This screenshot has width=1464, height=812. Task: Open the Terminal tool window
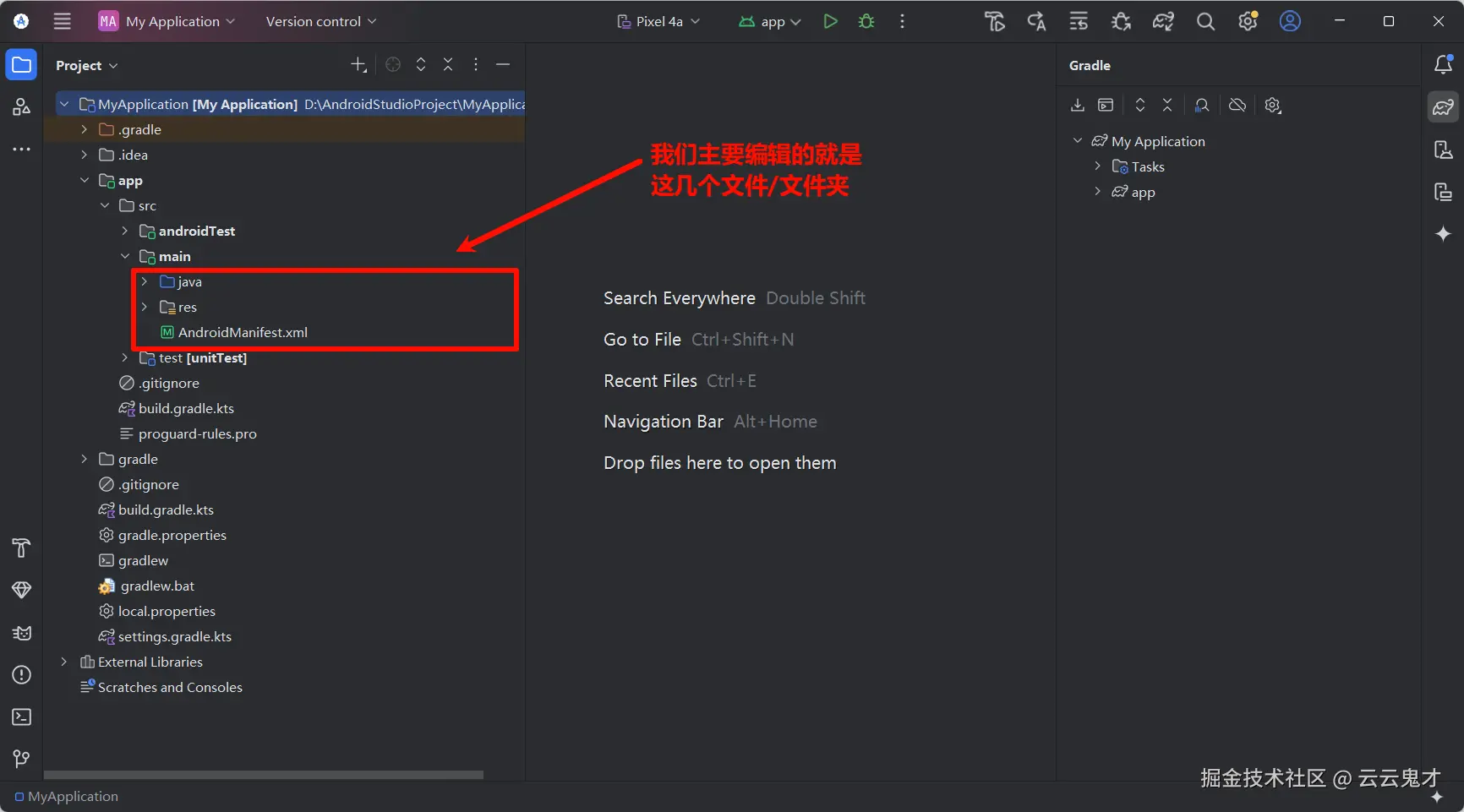pyautogui.click(x=21, y=717)
